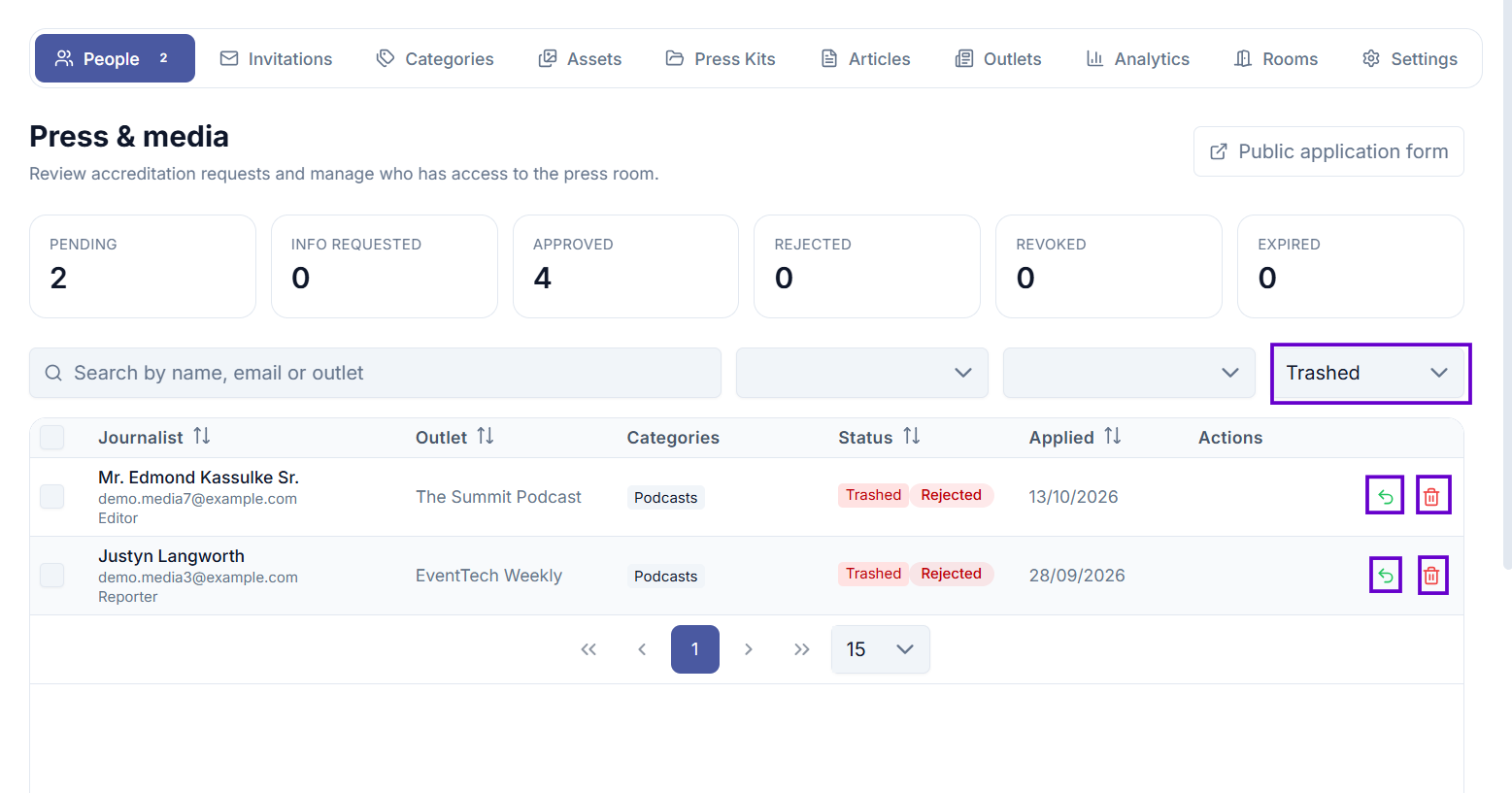The height and width of the screenshot is (793, 1512).
Task: Select the People tab
Action: 115,58
